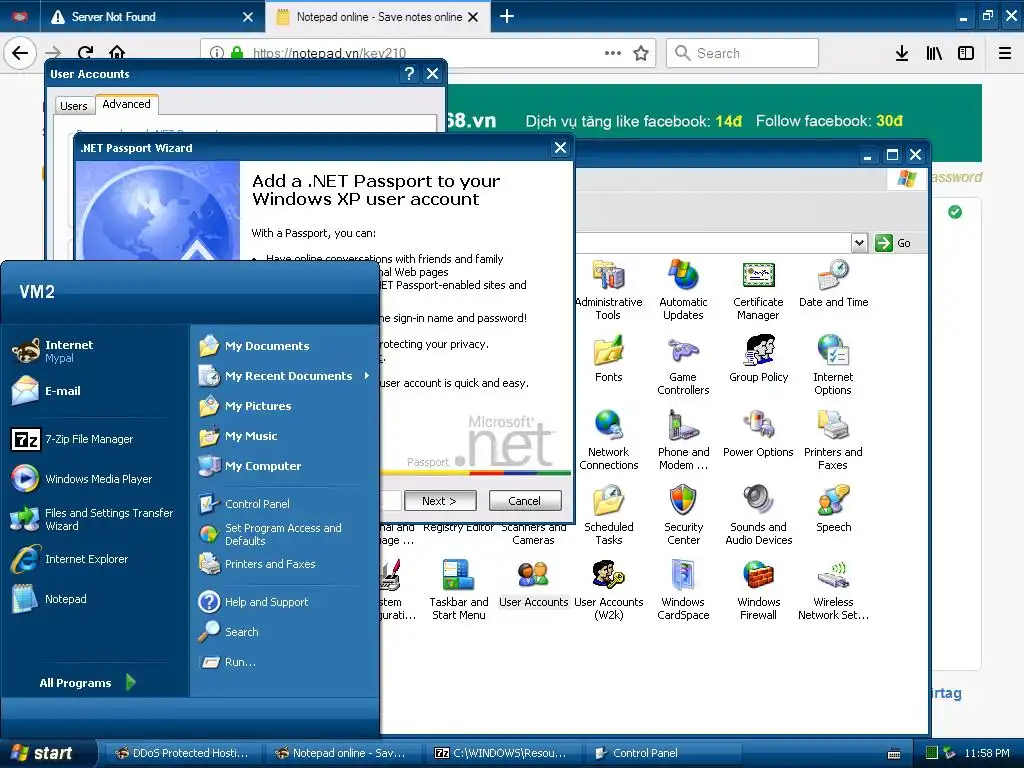This screenshot has height=768, width=1024.
Task: Open Date and Time icon
Action: [833, 284]
